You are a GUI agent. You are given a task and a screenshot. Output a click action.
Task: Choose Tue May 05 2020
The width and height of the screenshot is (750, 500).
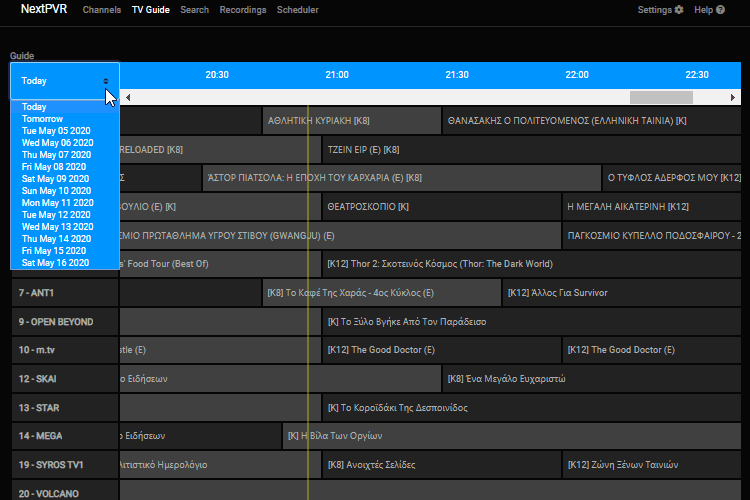(65, 131)
